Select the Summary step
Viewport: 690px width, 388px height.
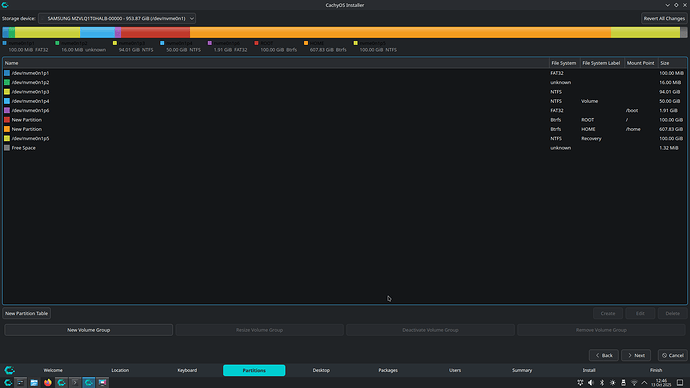point(522,370)
